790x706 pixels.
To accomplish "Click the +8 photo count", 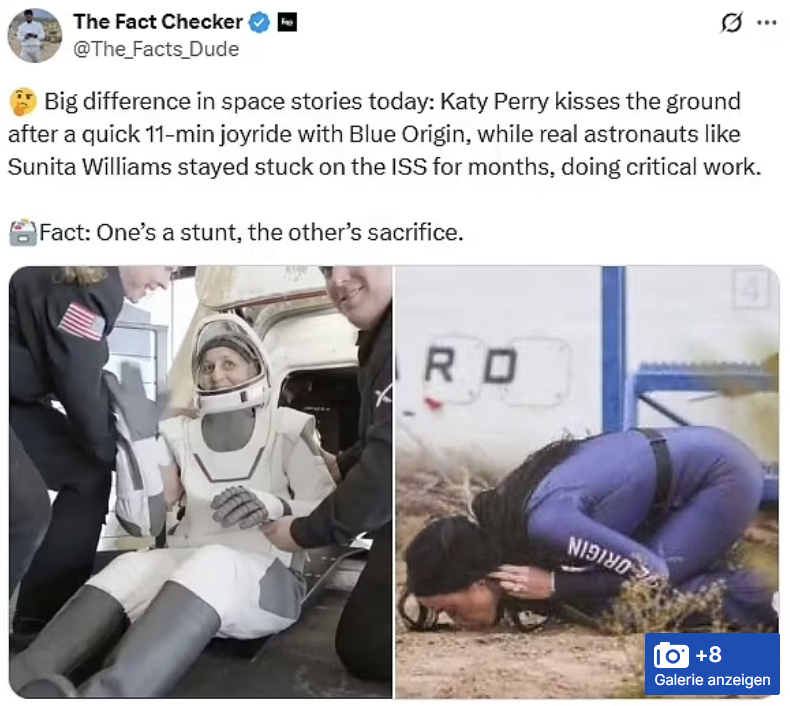I will click(708, 655).
